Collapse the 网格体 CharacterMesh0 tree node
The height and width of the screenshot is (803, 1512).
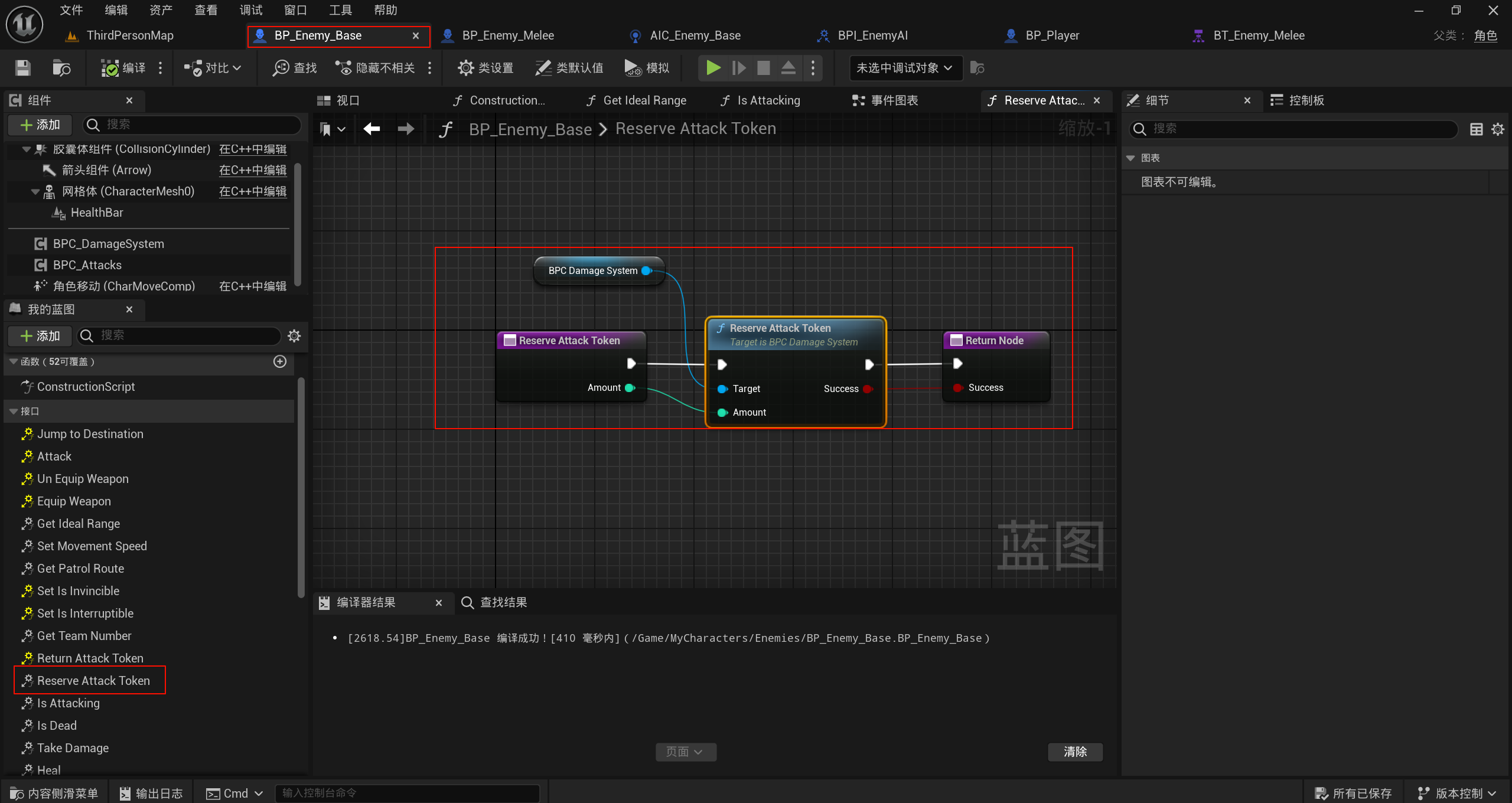click(35, 191)
